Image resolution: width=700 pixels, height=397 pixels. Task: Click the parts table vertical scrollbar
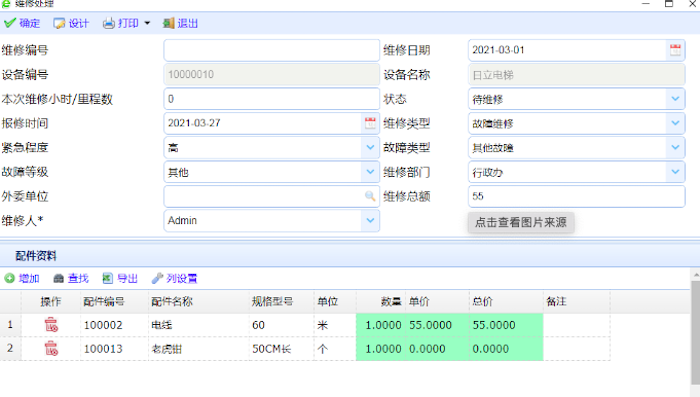point(696,333)
